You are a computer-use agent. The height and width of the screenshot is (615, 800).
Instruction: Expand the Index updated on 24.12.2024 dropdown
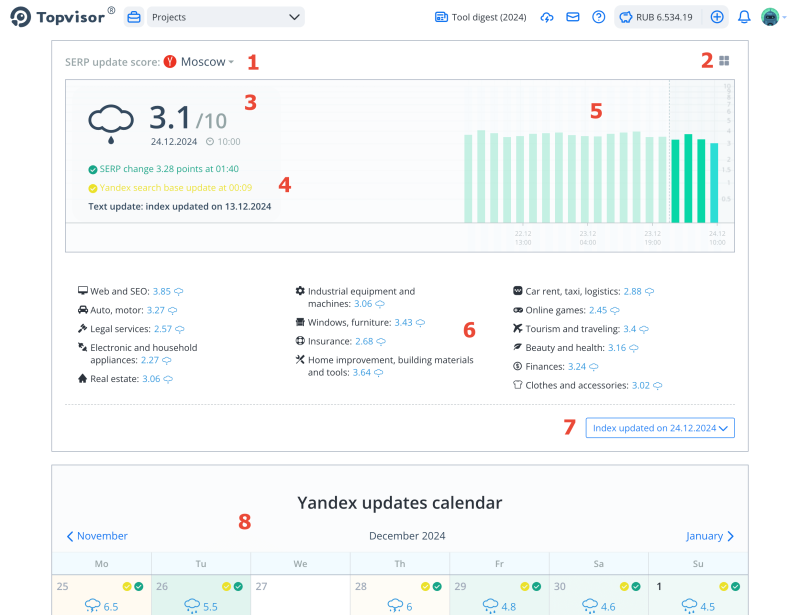click(660, 428)
